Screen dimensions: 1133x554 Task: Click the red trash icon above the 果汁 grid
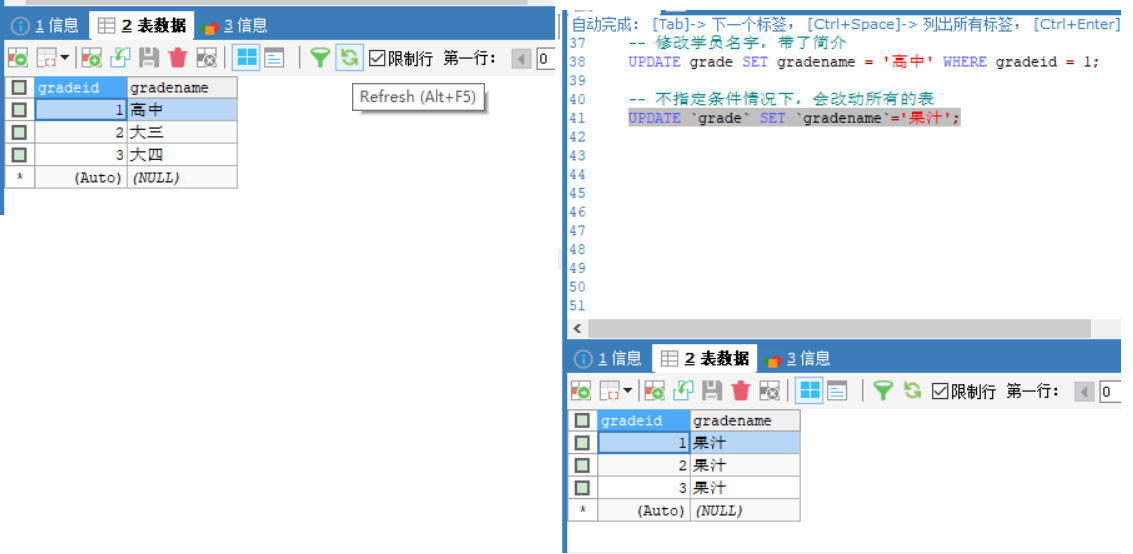click(x=740, y=391)
